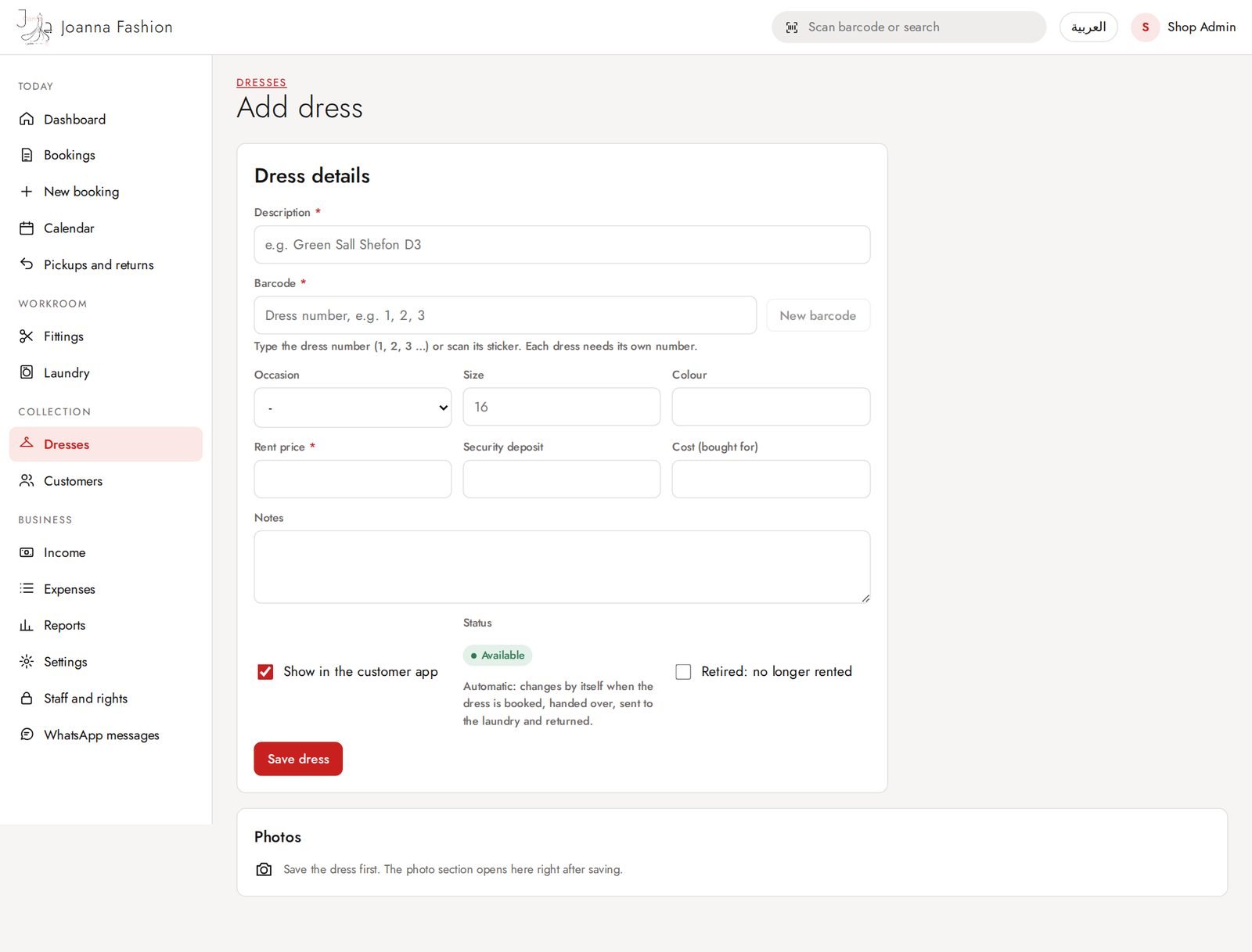Open the Reports page

click(x=106, y=625)
